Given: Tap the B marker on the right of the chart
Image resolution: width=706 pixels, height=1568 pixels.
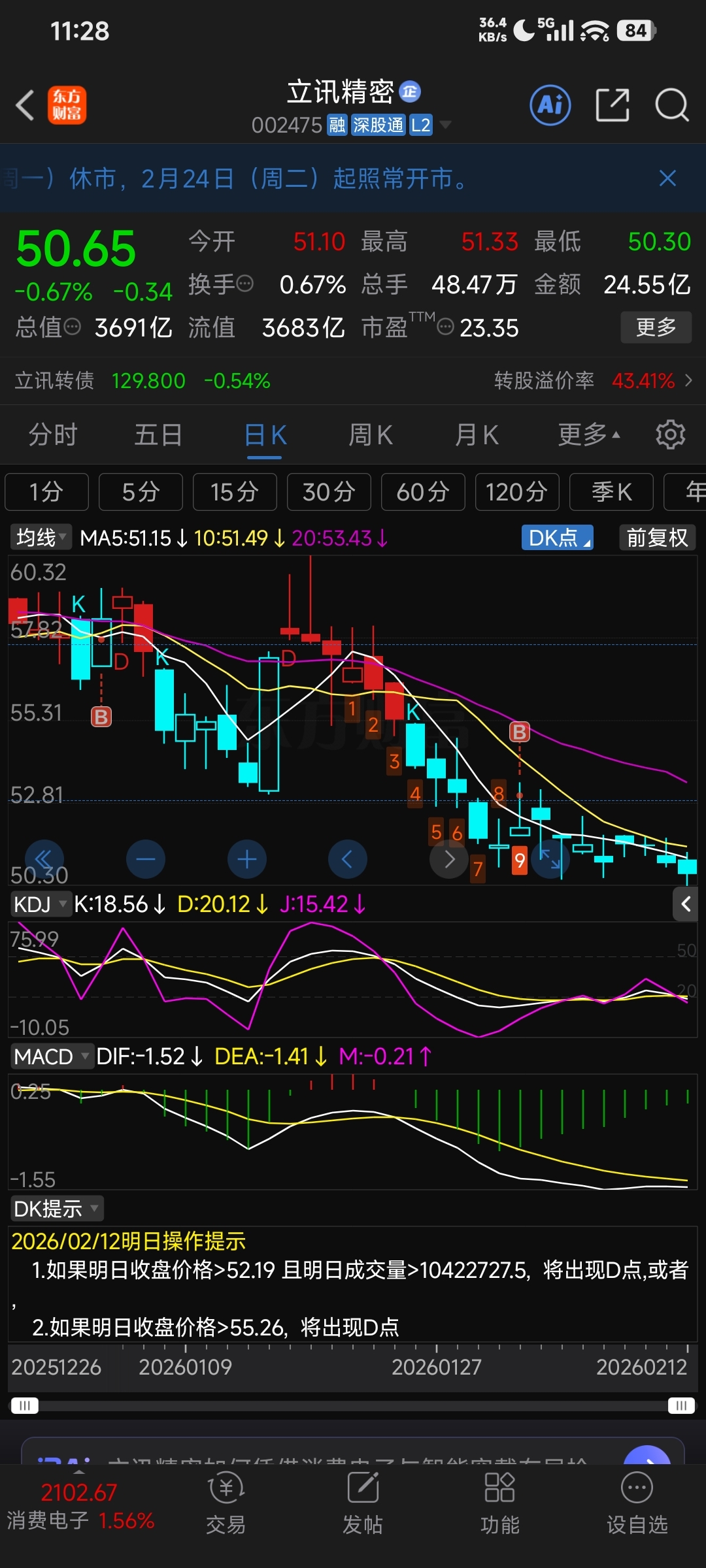Looking at the screenshot, I should [520, 732].
